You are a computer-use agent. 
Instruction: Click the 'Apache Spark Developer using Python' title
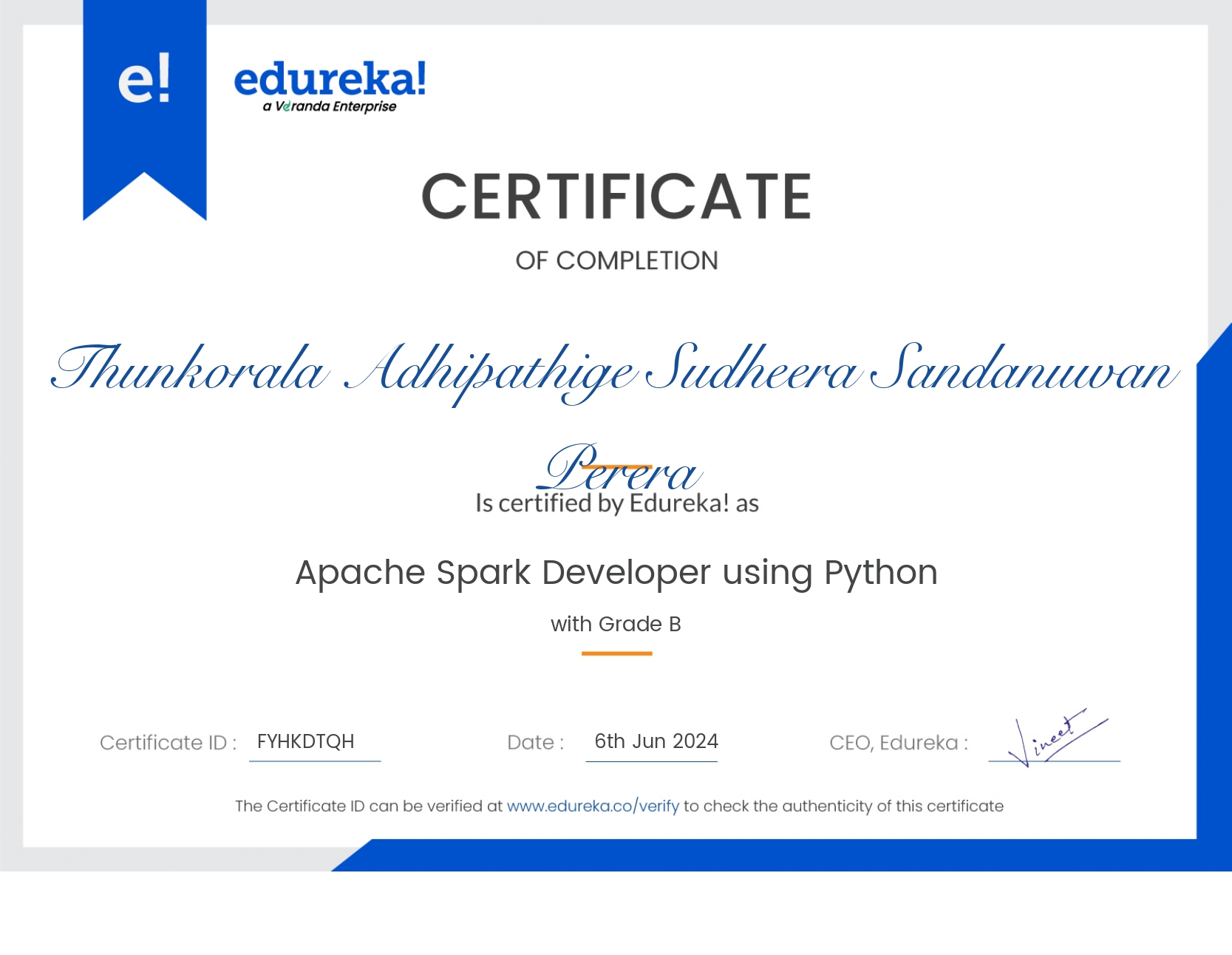616,573
